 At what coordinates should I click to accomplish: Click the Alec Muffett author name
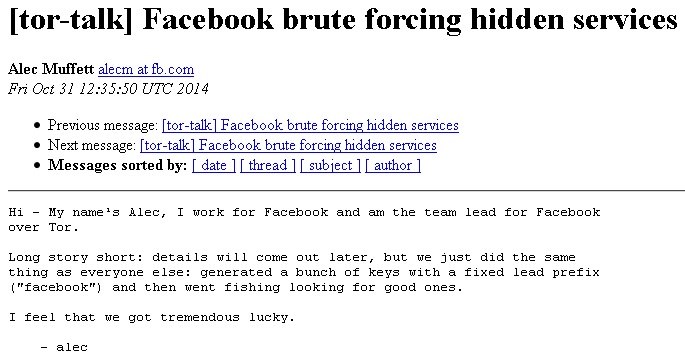coord(51,69)
